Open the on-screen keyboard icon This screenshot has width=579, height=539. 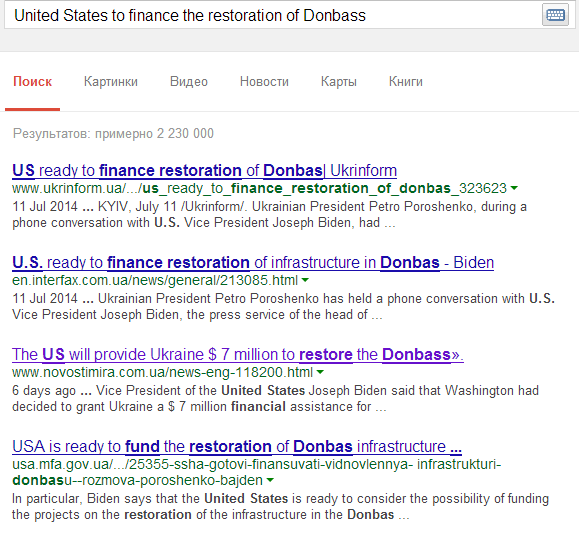coord(555,16)
